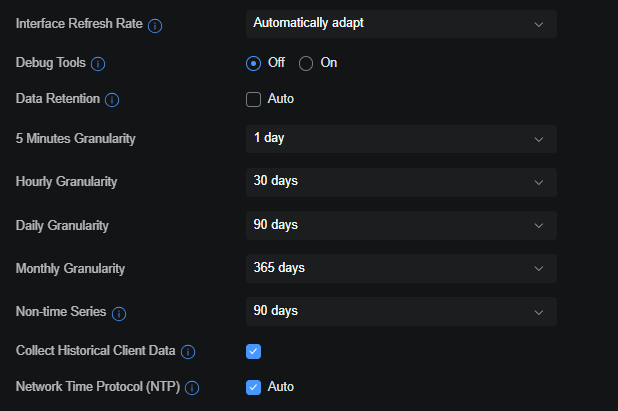This screenshot has width=618, height=411.
Task: Click the Hourly Granularity label
Action: 67,182
